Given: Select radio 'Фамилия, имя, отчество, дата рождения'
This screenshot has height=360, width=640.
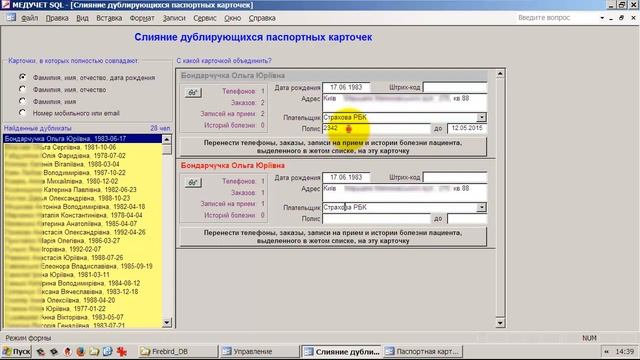Looking at the screenshot, I should [22, 77].
